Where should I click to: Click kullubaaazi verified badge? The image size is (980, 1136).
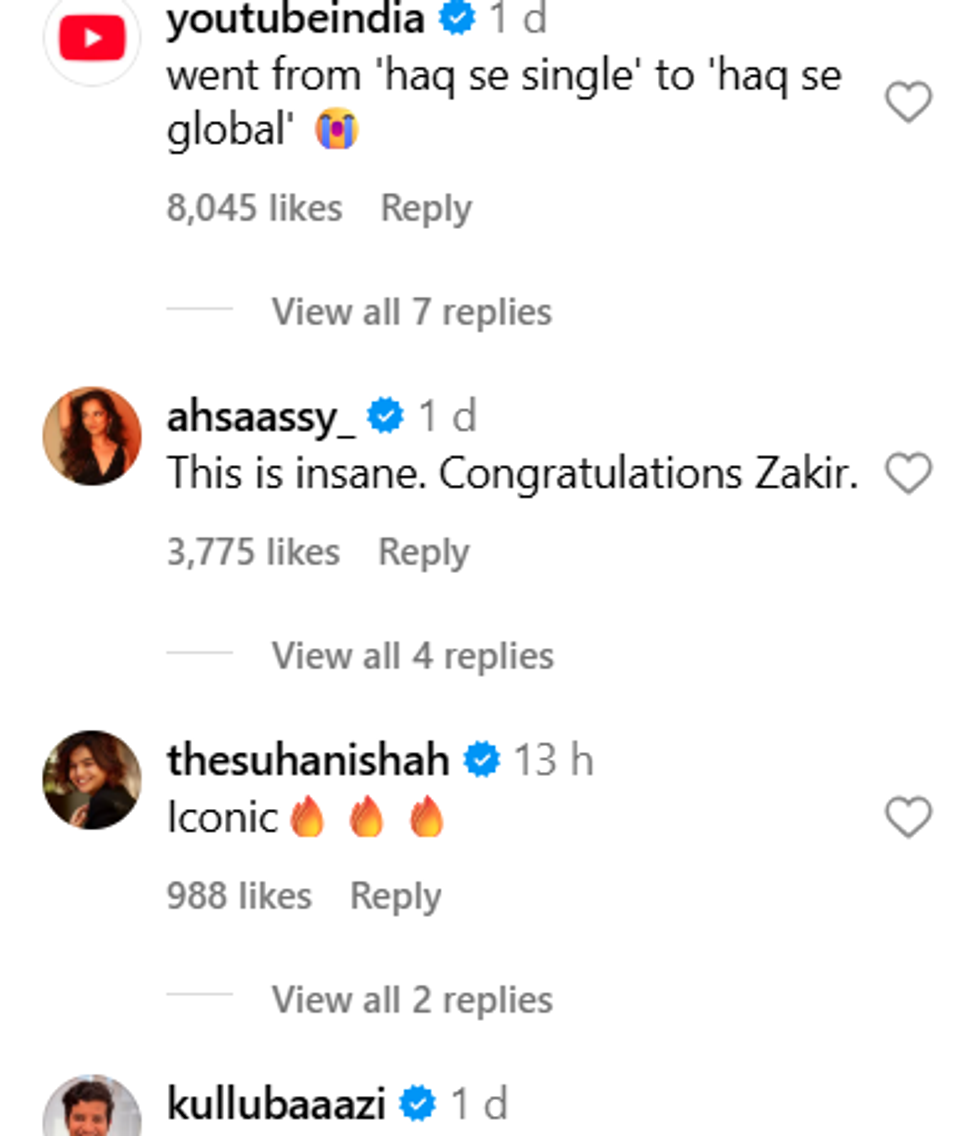[x=418, y=1105]
